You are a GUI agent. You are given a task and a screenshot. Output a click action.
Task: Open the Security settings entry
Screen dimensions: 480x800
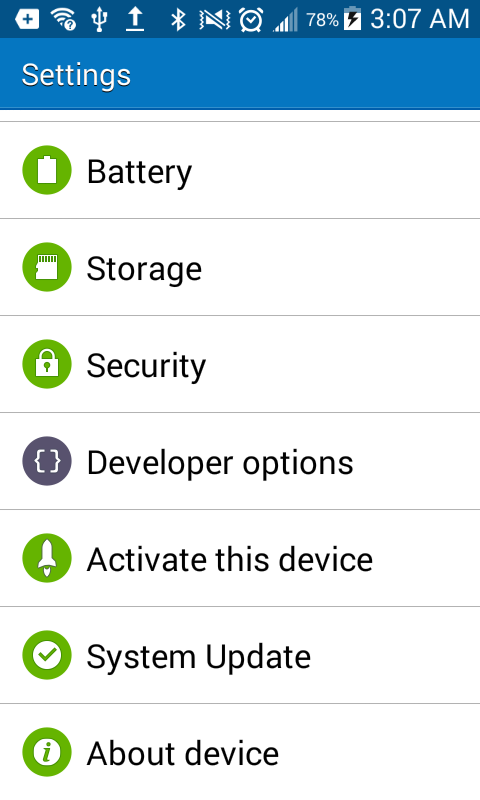(x=240, y=364)
